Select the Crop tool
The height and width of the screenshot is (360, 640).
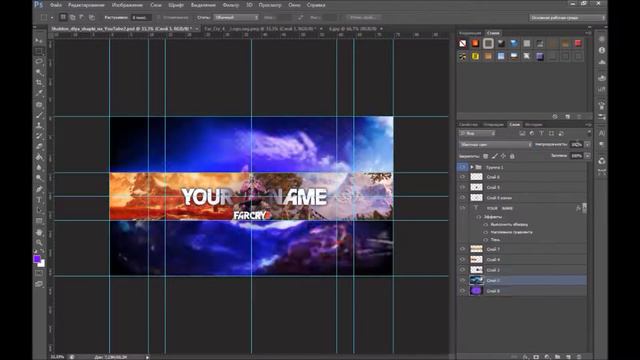click(39, 83)
